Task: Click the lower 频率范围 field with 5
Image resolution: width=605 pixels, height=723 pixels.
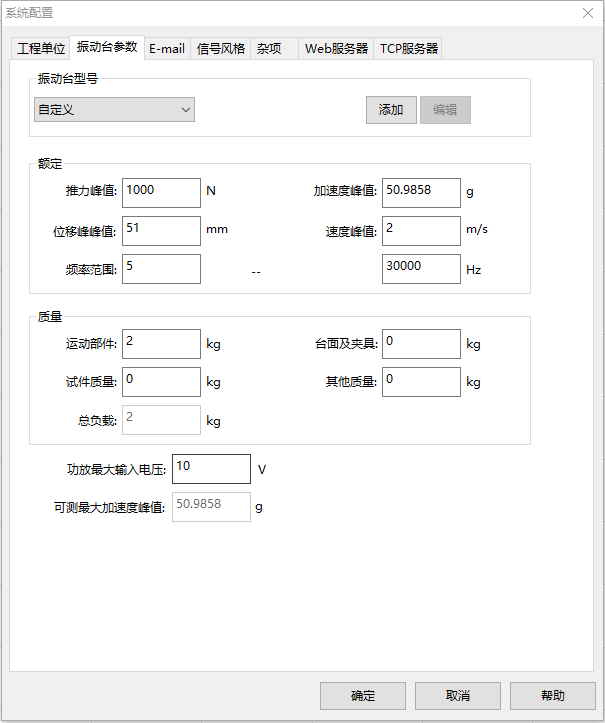Action: coord(161,269)
